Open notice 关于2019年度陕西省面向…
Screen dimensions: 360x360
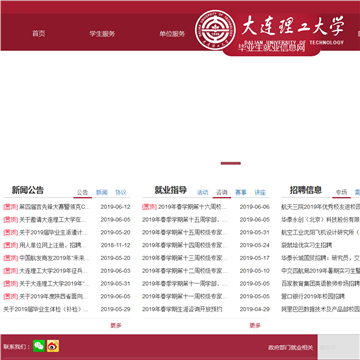[x=46, y=296]
